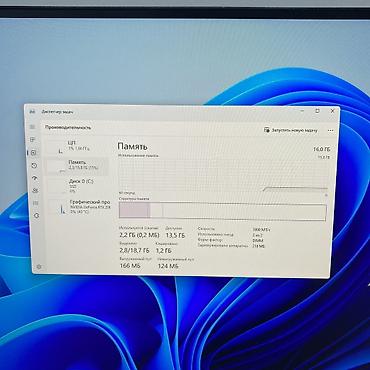Image resolution: width=370 pixels, height=370 pixels.
Task: Select the Графический процессор NVIDIA item
Action: pyautogui.click(x=78, y=207)
